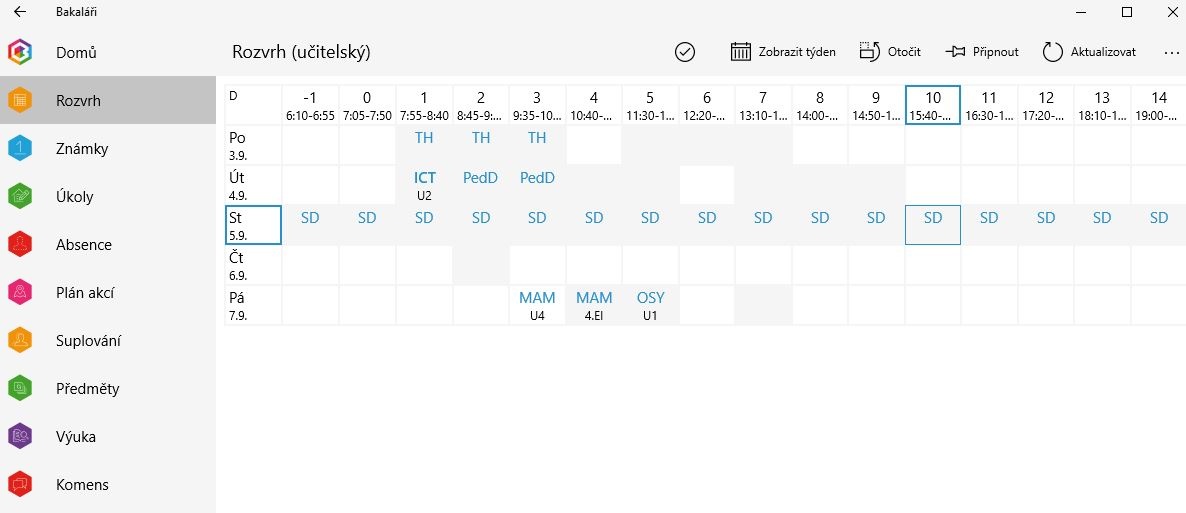Click the Absence sidebar icon
Screen dimensions: 1186x513
(20, 244)
